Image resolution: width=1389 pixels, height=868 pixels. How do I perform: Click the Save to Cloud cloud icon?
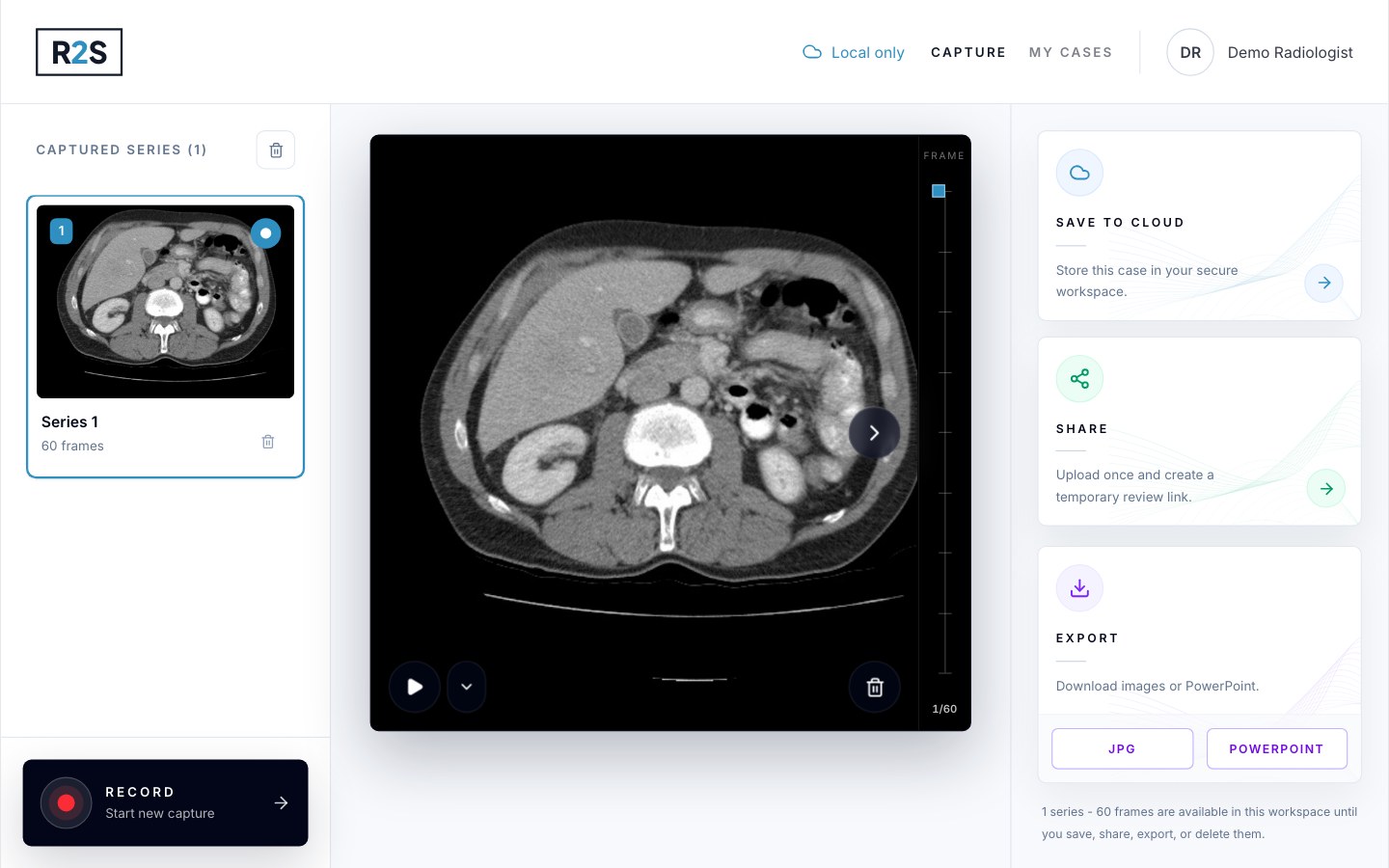click(x=1079, y=173)
